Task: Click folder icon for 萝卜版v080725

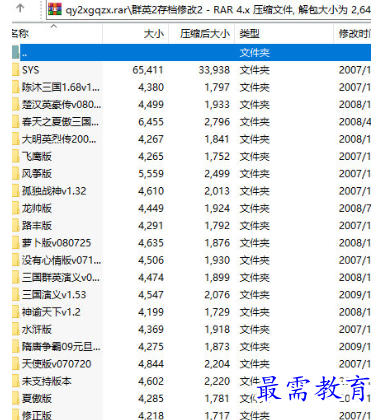Action: pyautogui.click(x=16, y=243)
